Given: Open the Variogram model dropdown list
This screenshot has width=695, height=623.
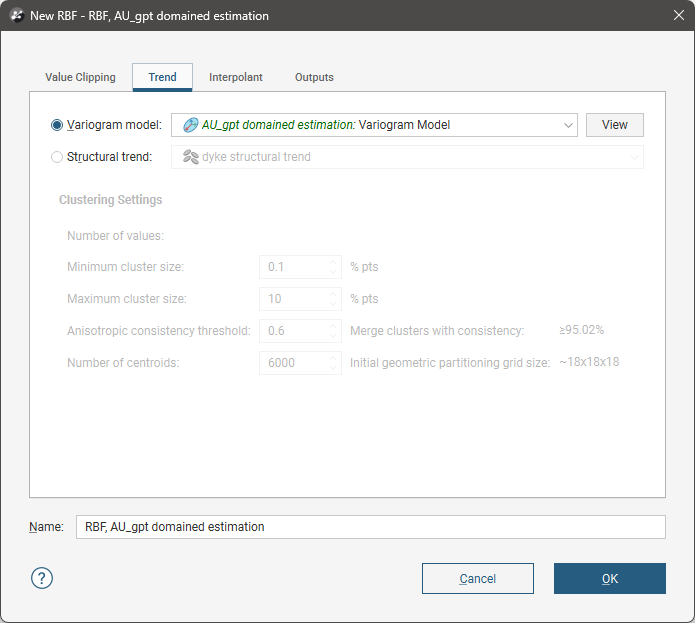Looking at the screenshot, I should pos(568,125).
